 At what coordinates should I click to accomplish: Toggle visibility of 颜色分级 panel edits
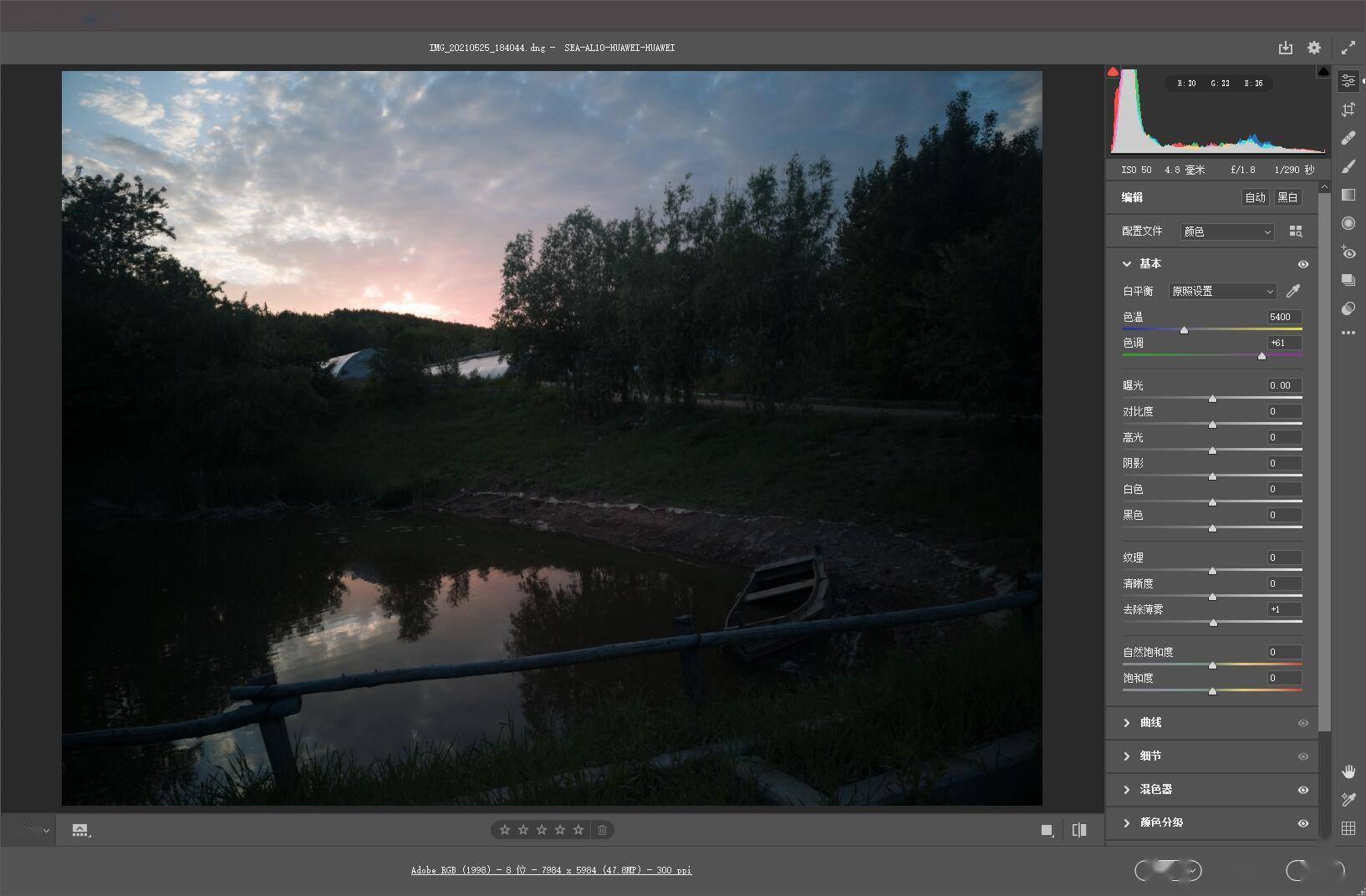pyautogui.click(x=1302, y=823)
